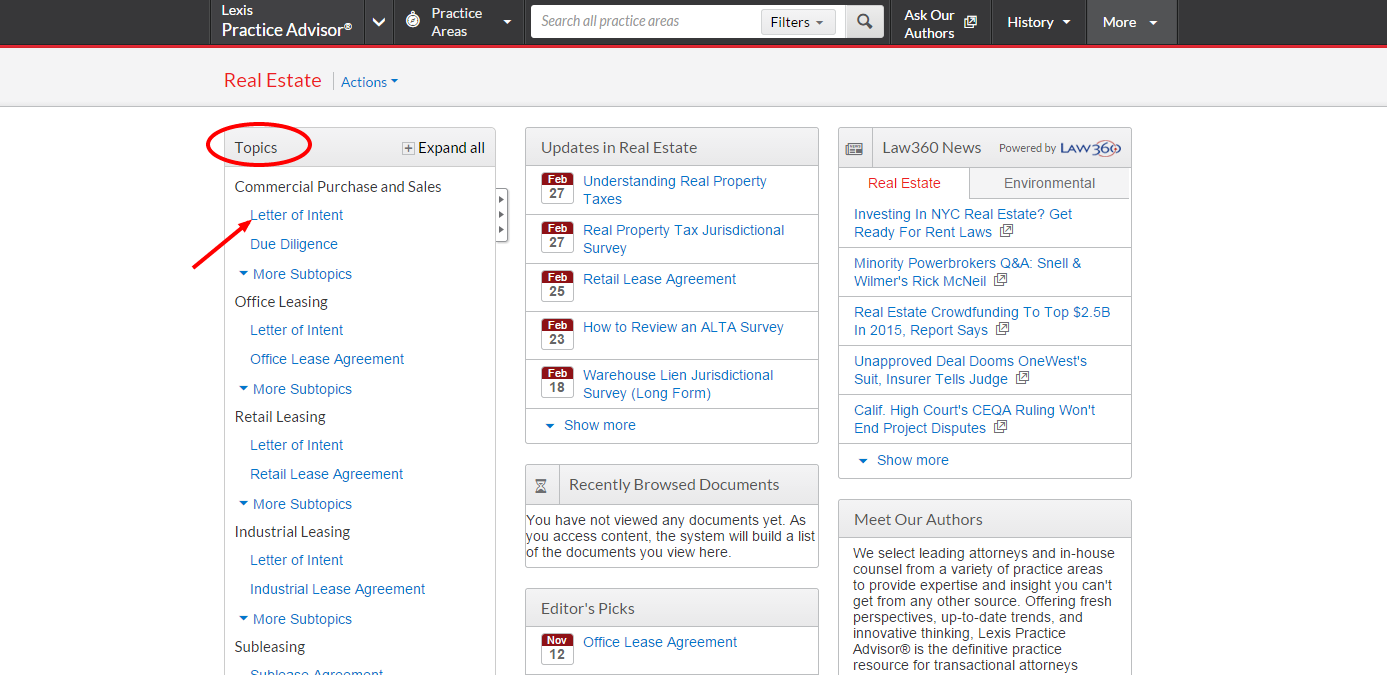Open Real Property Tax Jurisdictional Survey
The height and width of the screenshot is (675, 1387).
click(x=684, y=239)
